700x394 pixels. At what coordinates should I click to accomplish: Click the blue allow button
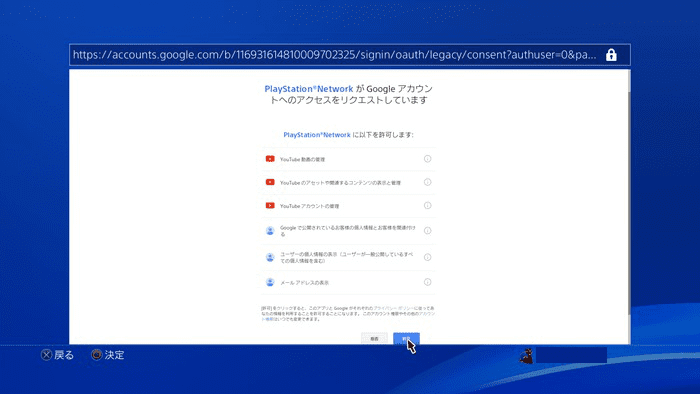406,338
